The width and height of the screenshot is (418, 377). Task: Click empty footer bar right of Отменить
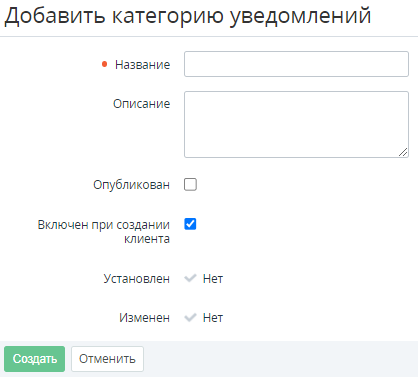click(x=280, y=359)
